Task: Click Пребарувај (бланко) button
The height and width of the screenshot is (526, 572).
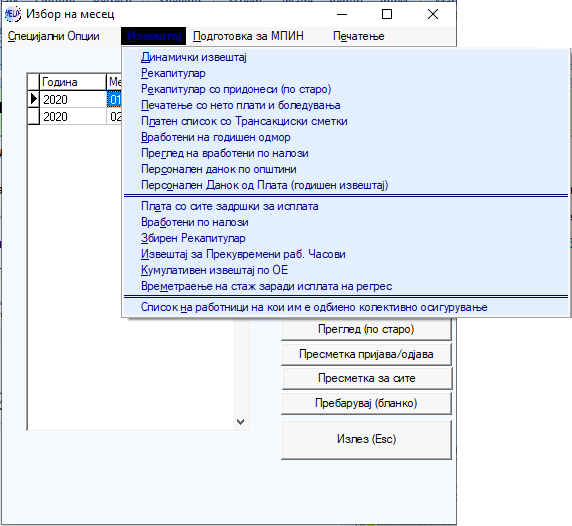Action: [x=366, y=403]
